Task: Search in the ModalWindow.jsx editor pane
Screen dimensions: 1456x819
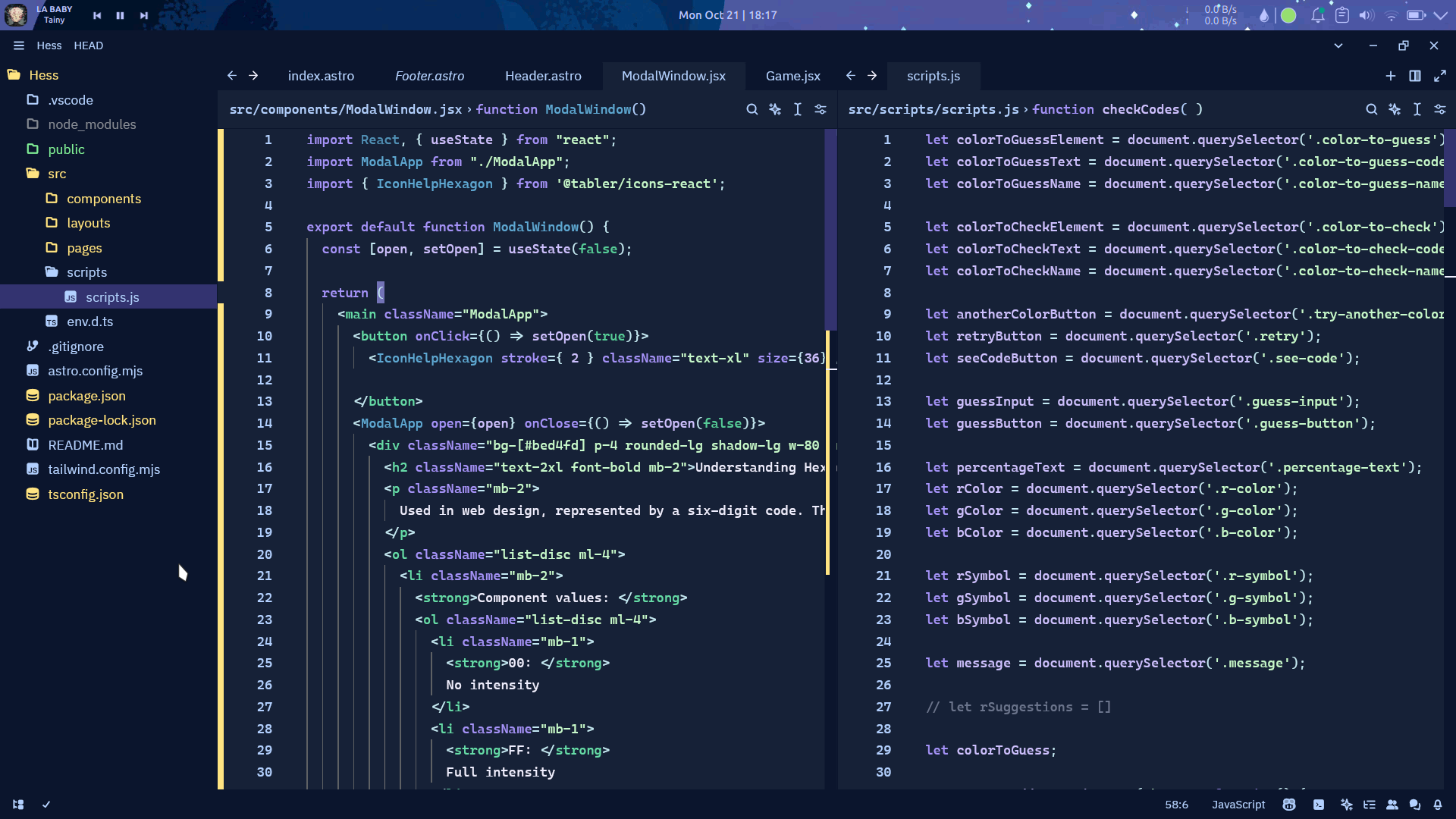Action: coord(752,109)
